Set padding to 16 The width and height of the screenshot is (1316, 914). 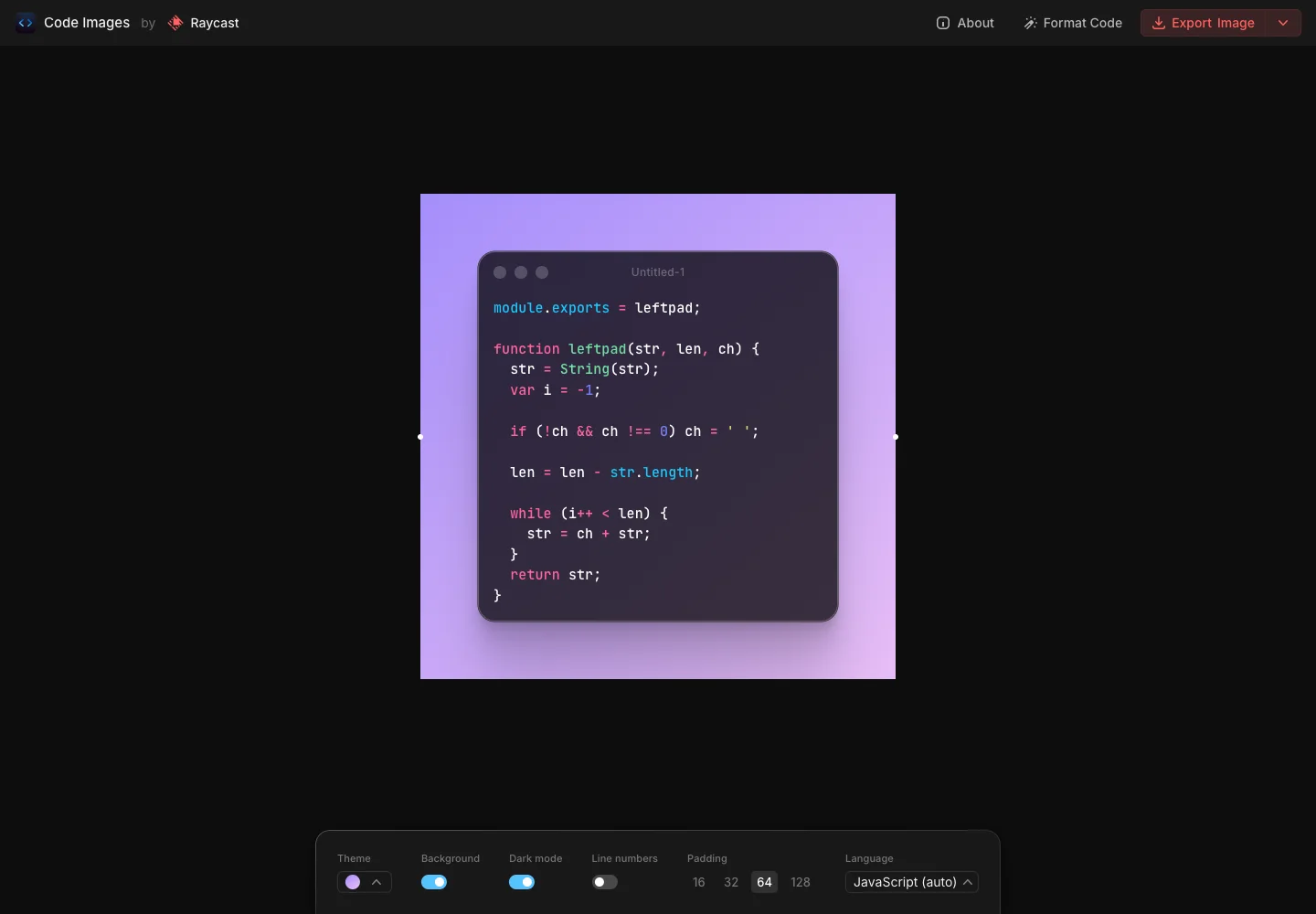pos(699,882)
